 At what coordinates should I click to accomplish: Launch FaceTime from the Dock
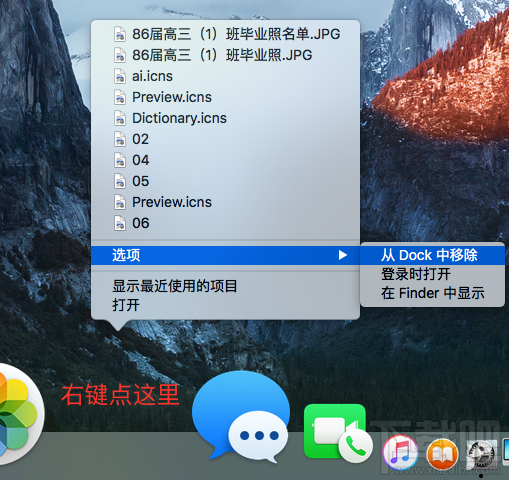point(337,433)
